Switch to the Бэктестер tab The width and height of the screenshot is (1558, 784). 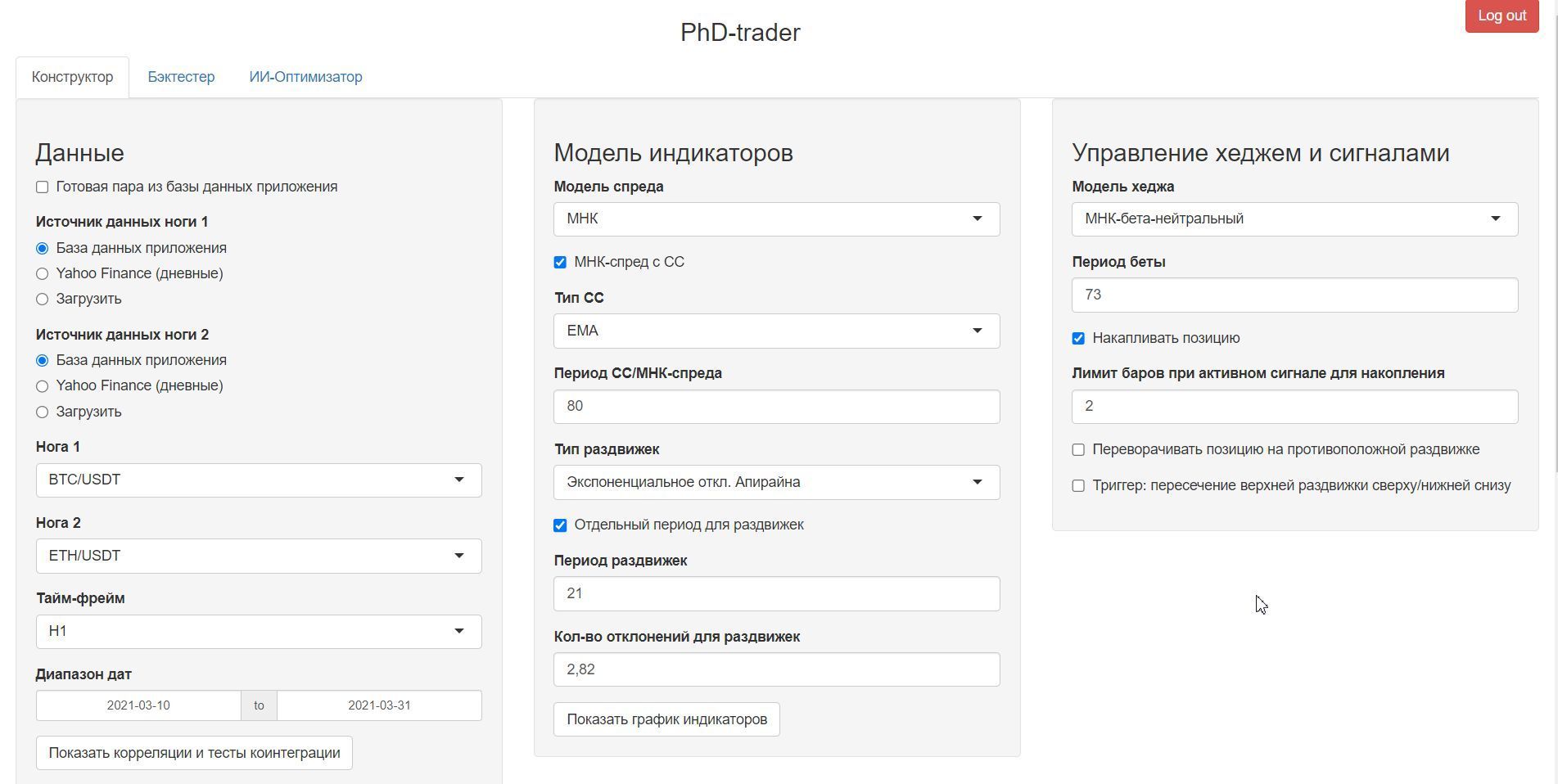[181, 77]
